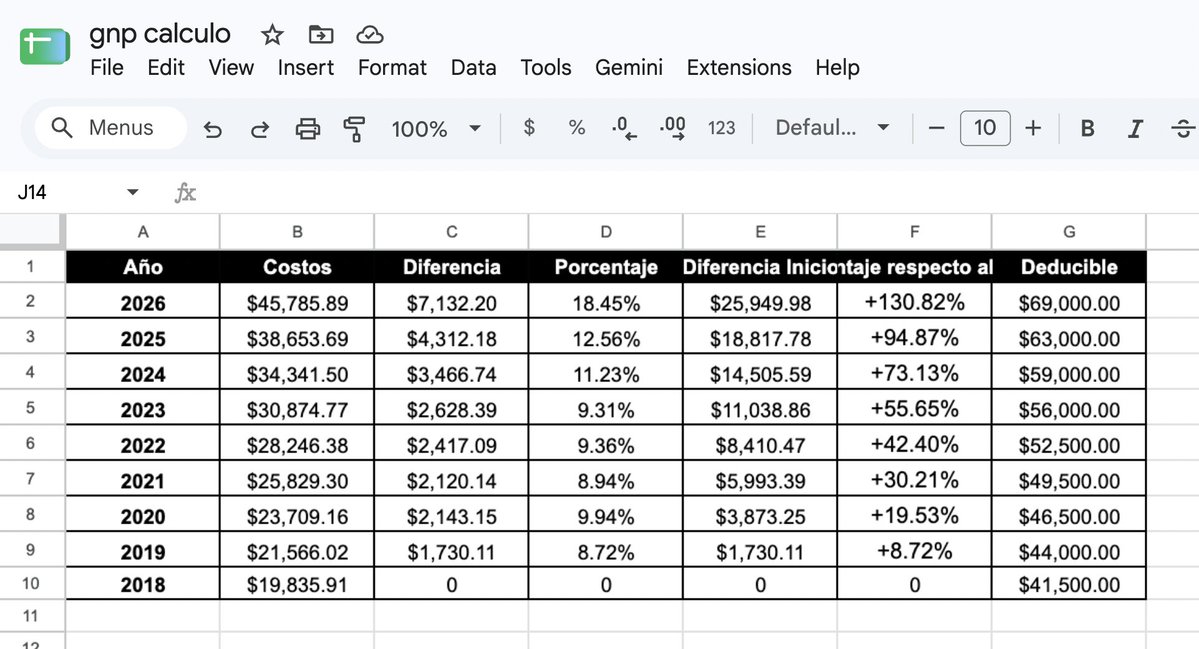This screenshot has width=1199, height=649.
Task: Open the Name box dropdown arrow
Action: point(132,192)
